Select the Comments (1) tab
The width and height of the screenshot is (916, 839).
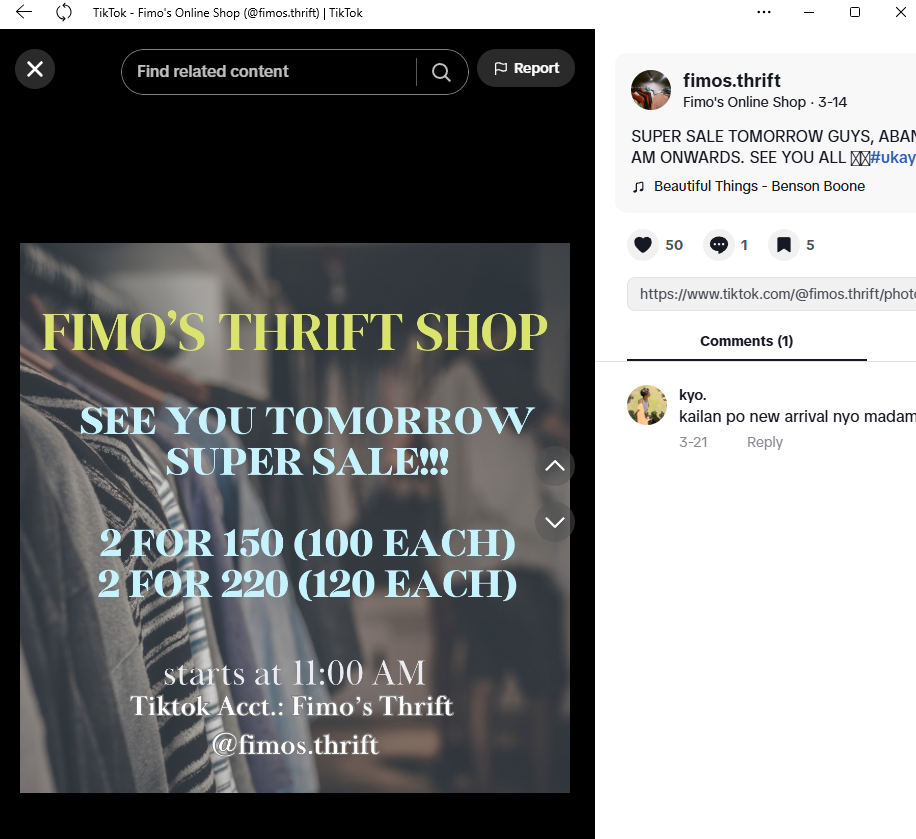[747, 341]
